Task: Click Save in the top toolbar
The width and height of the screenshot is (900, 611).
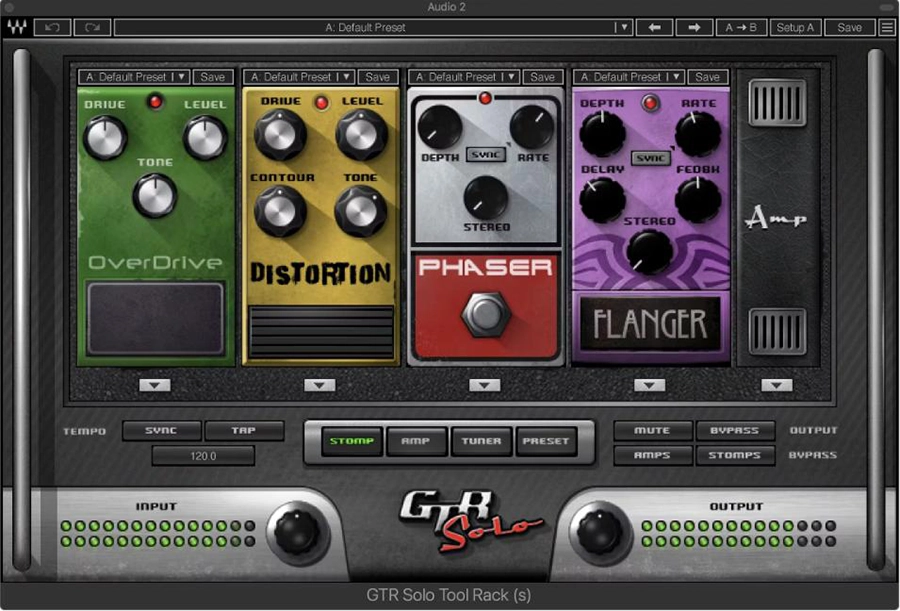Action: click(849, 27)
